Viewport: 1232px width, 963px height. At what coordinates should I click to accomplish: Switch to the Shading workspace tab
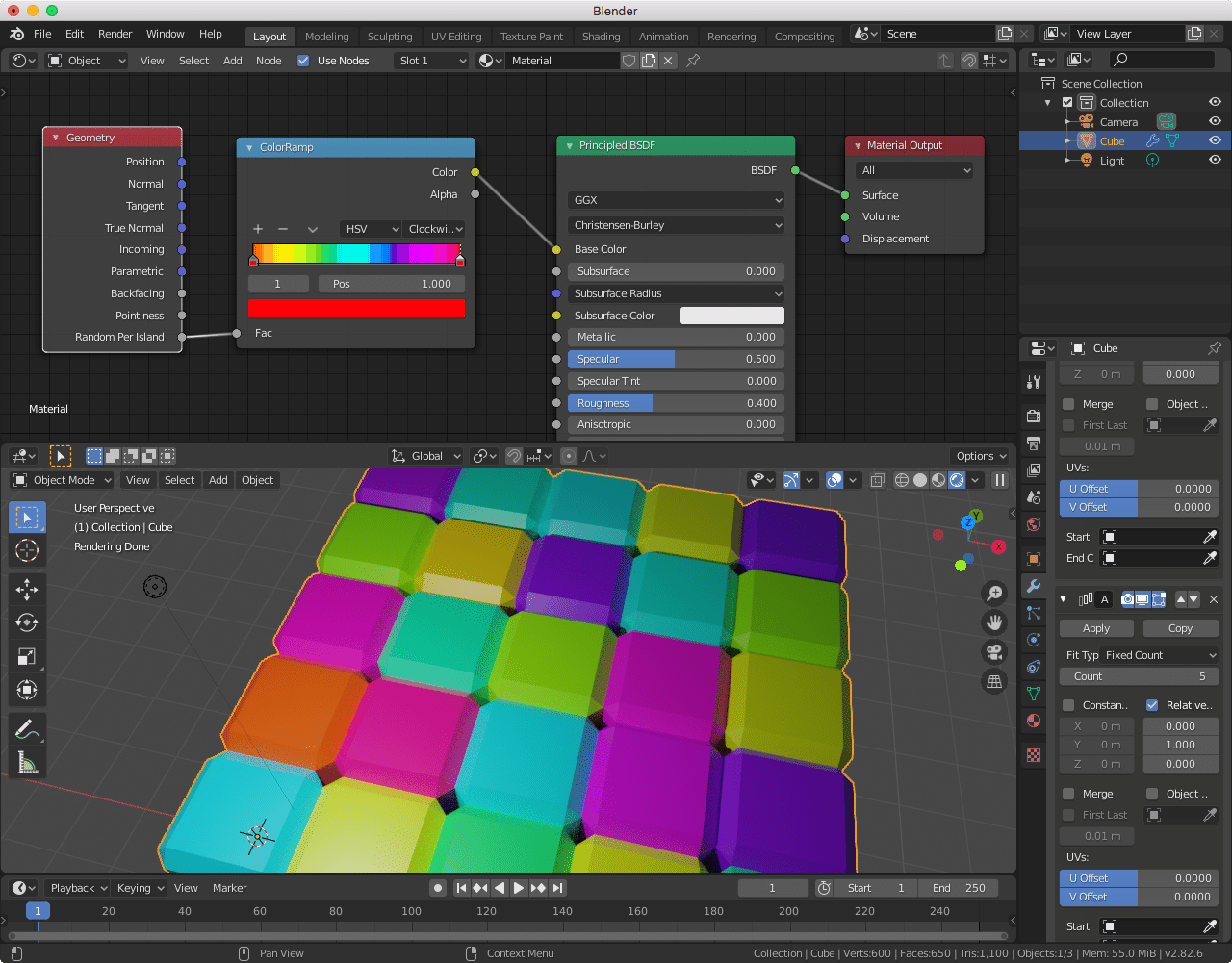[601, 37]
